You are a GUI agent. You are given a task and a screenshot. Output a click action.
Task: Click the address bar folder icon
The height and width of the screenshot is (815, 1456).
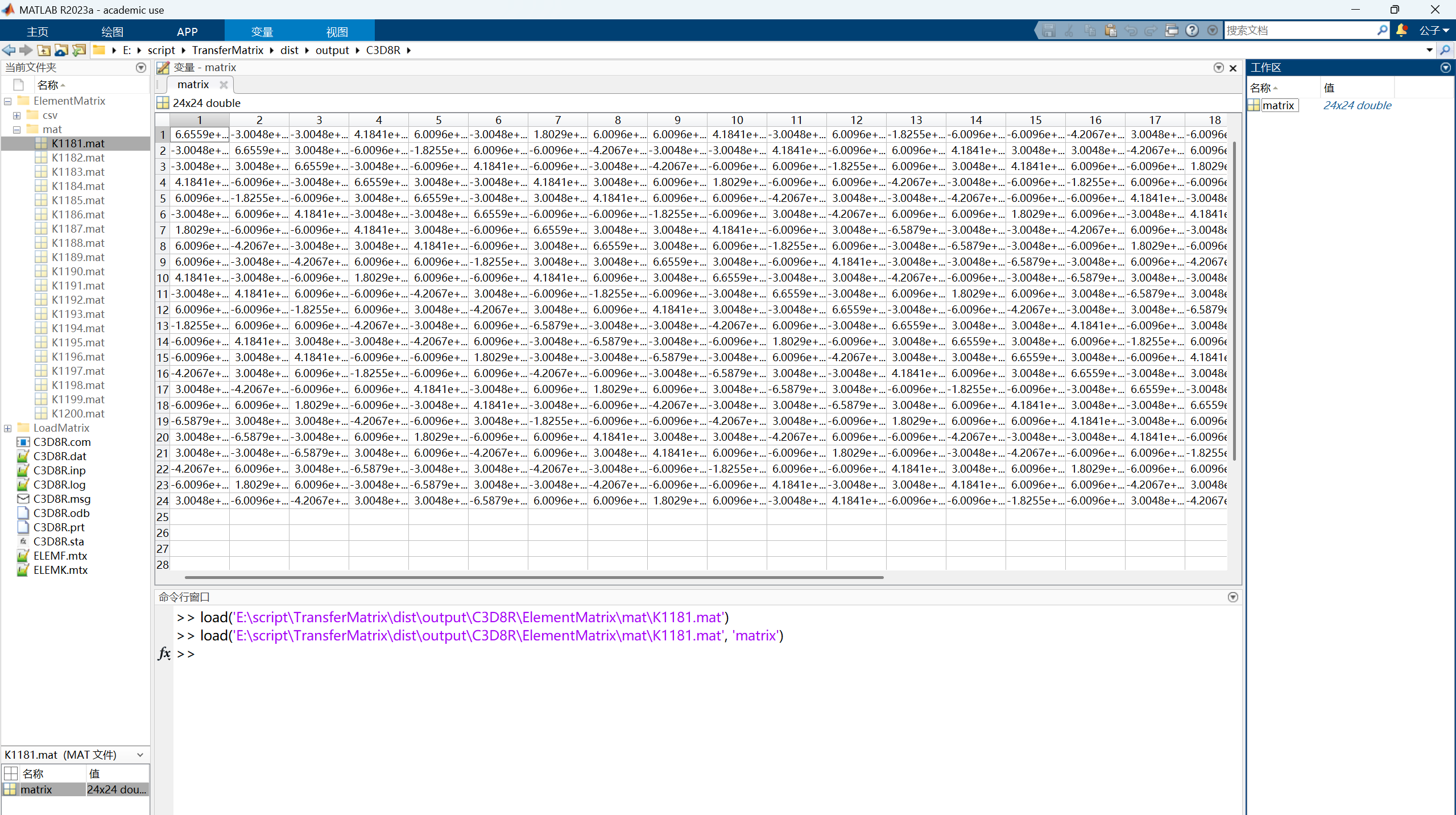click(x=99, y=50)
